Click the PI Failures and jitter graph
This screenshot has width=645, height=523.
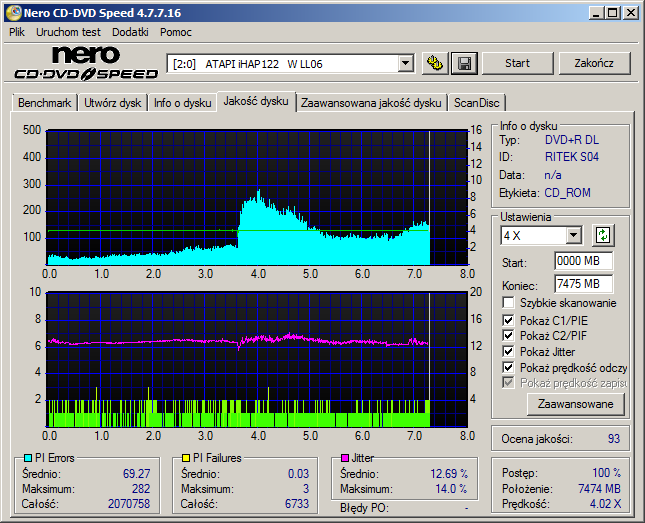click(x=258, y=360)
